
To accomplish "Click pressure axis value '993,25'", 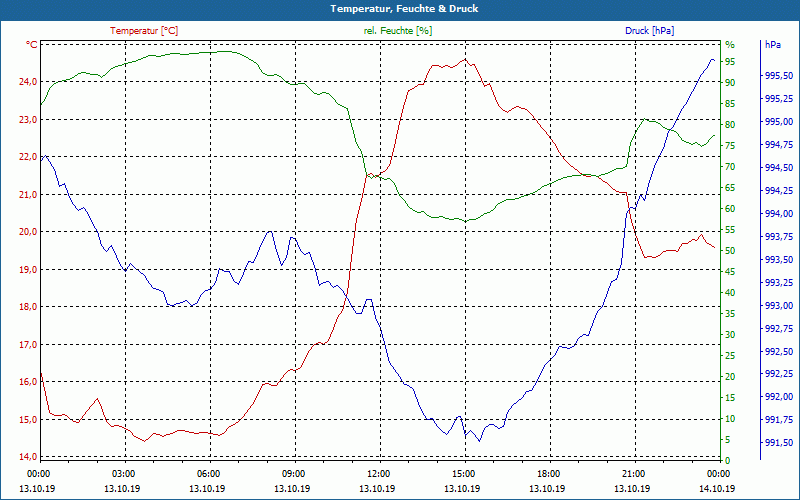I will pyautogui.click(x=779, y=283).
